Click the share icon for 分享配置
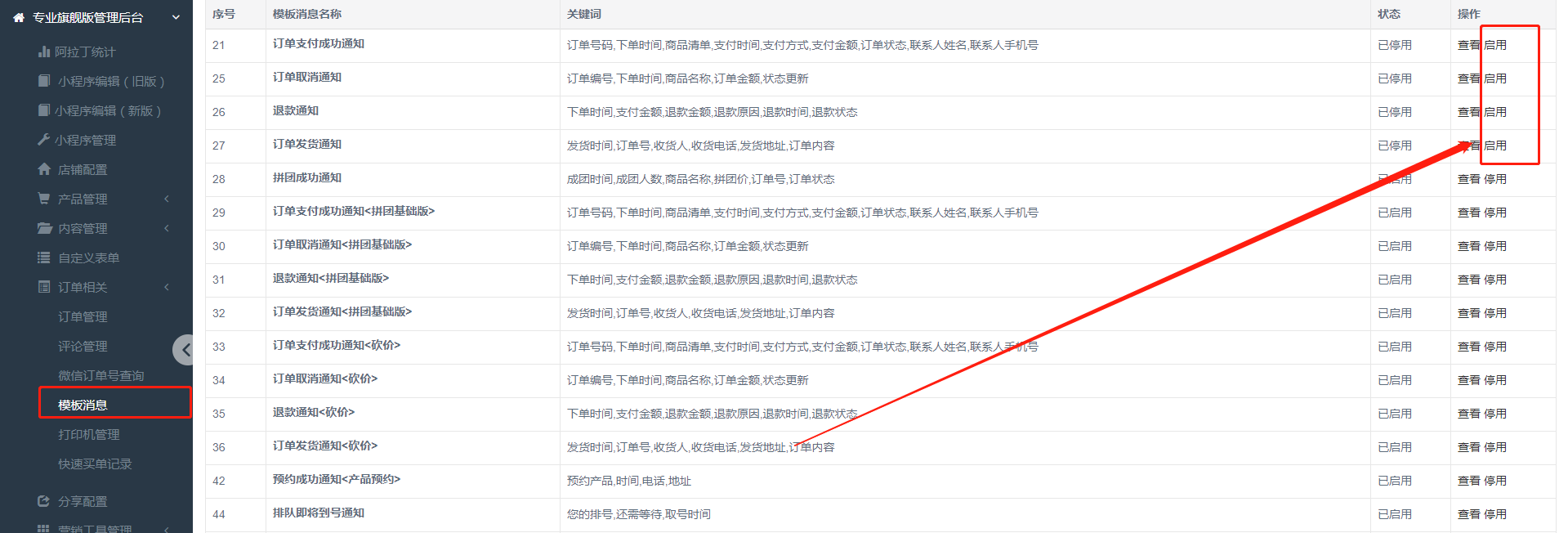The height and width of the screenshot is (533, 1568). coord(44,501)
